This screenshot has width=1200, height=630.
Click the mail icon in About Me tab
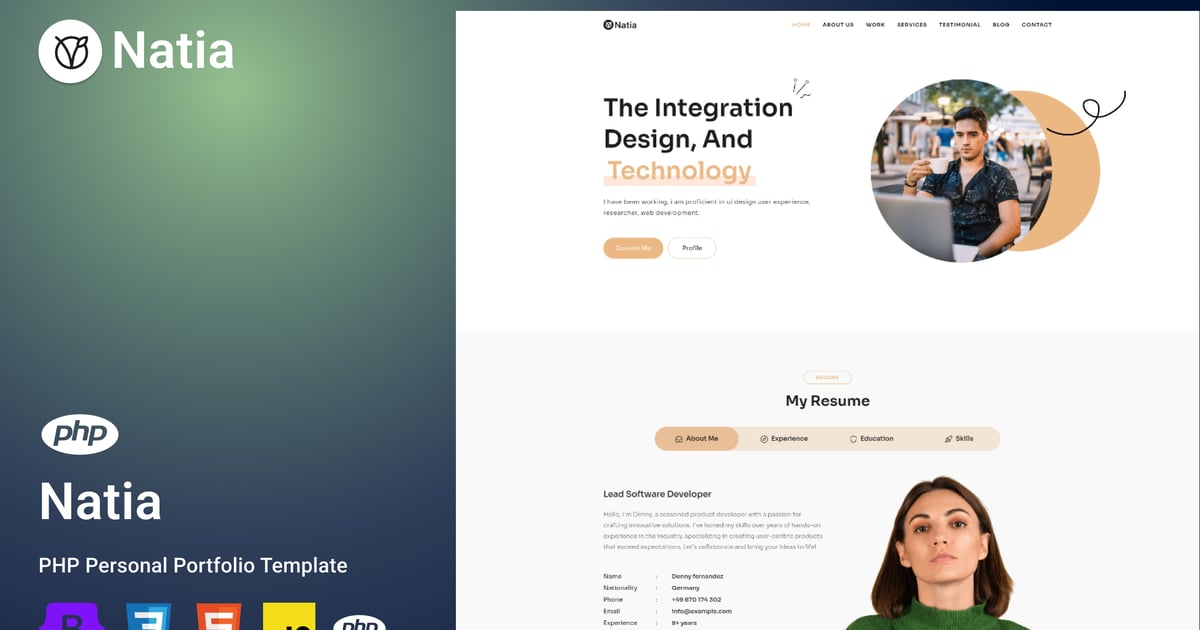tap(679, 439)
